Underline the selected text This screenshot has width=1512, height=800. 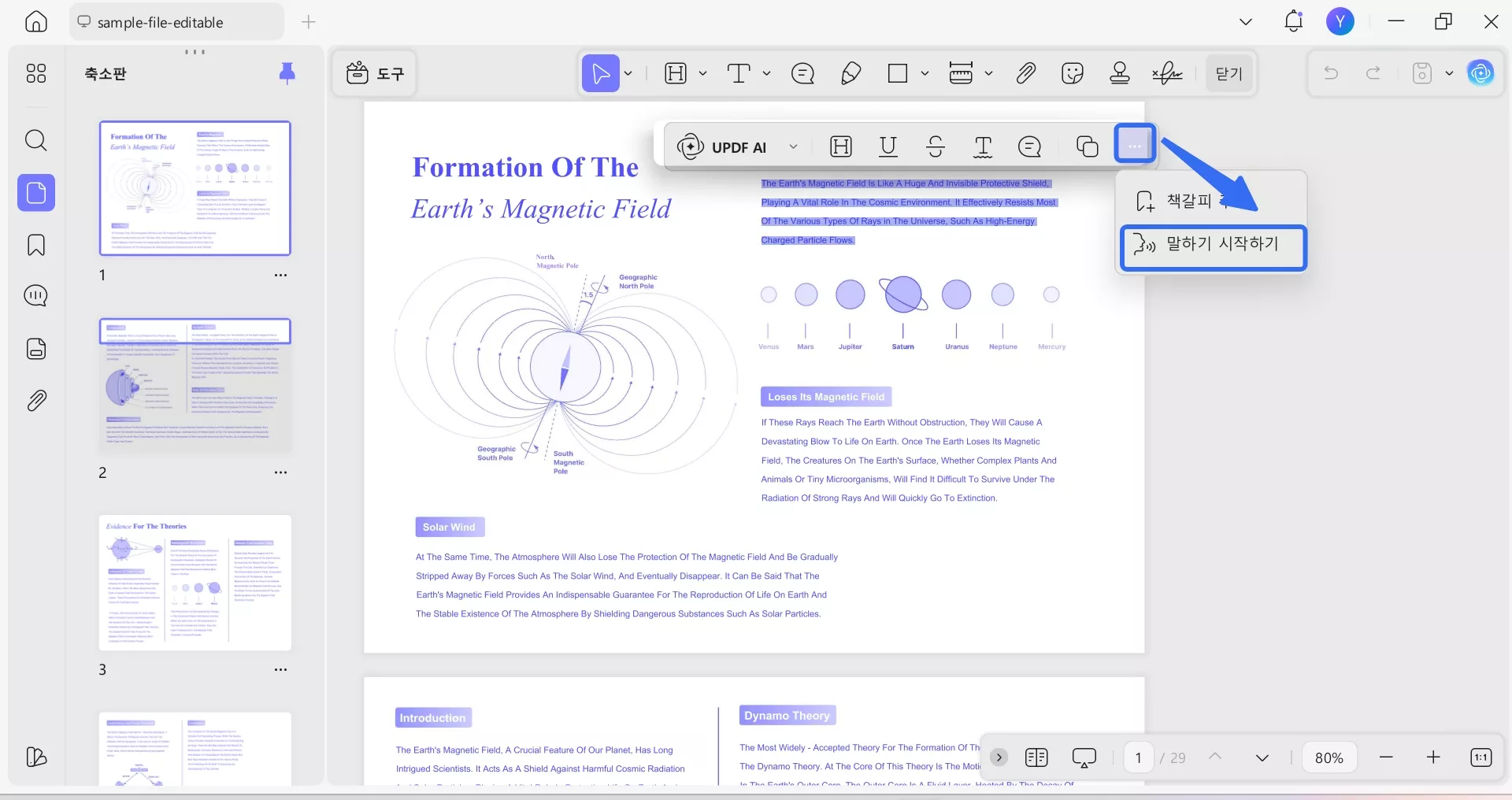[x=888, y=146]
